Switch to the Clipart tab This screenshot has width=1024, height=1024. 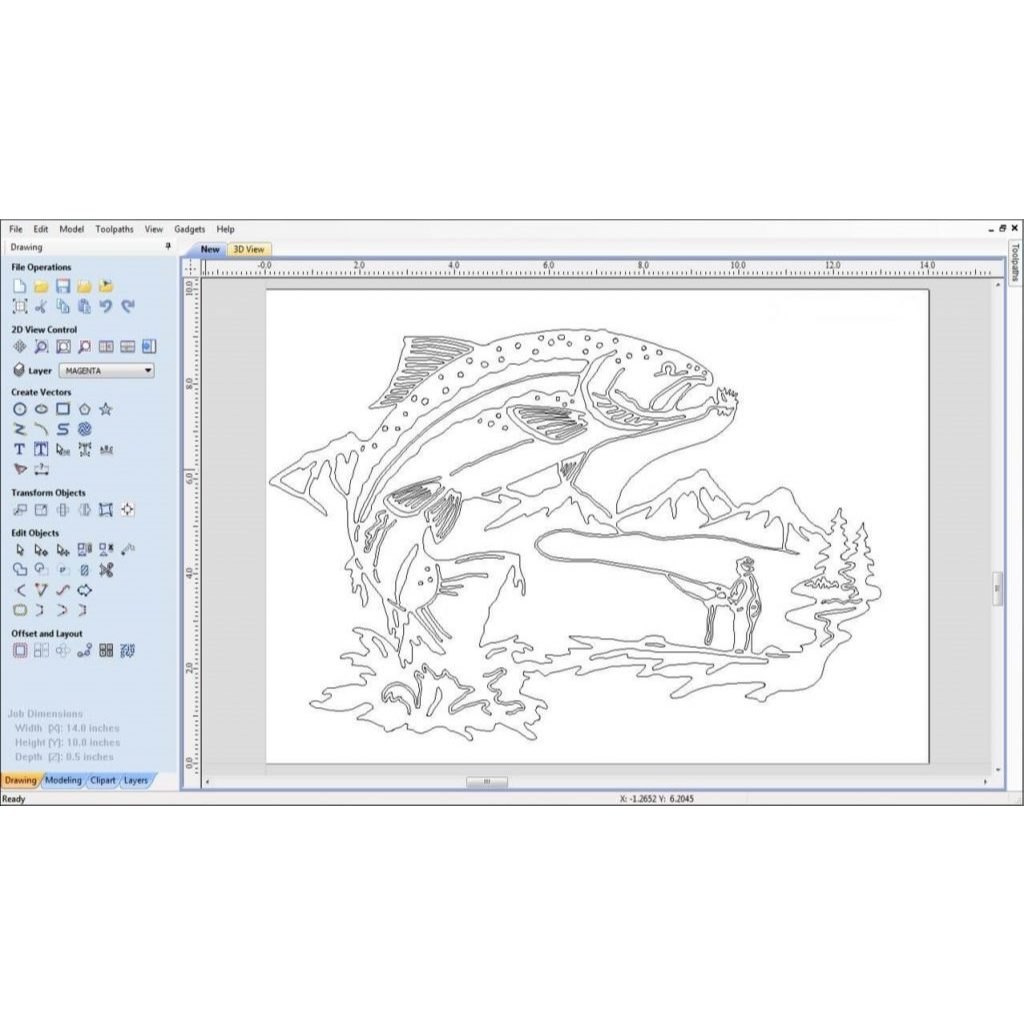[103, 780]
